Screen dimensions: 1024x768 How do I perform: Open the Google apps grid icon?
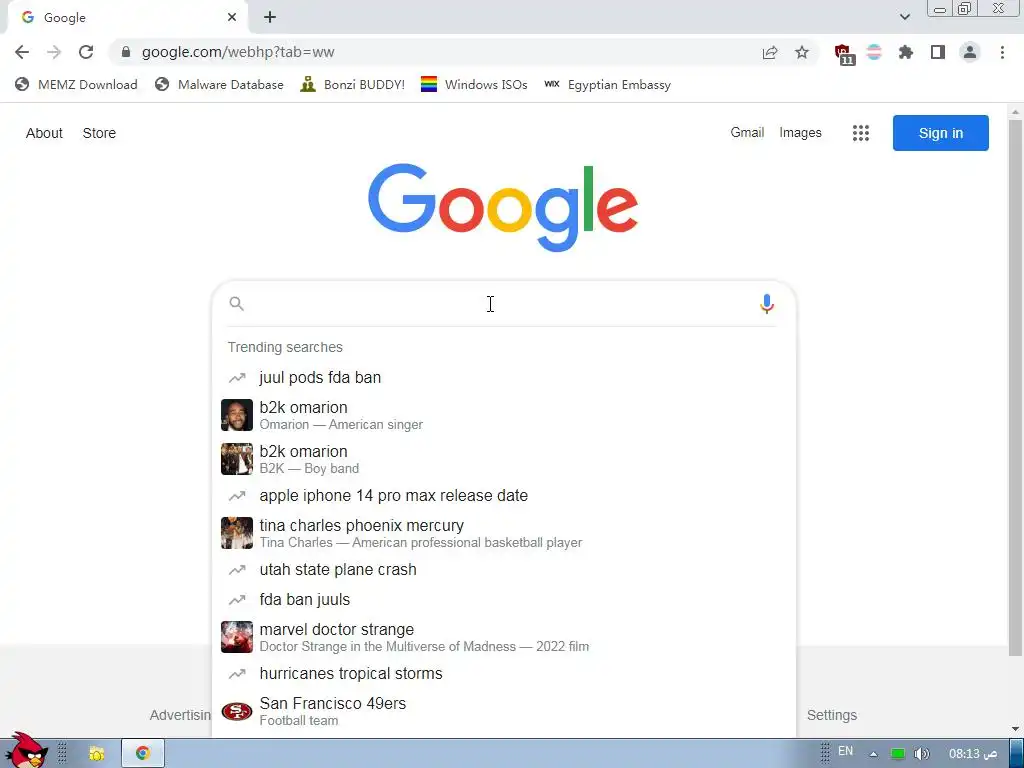click(x=861, y=133)
